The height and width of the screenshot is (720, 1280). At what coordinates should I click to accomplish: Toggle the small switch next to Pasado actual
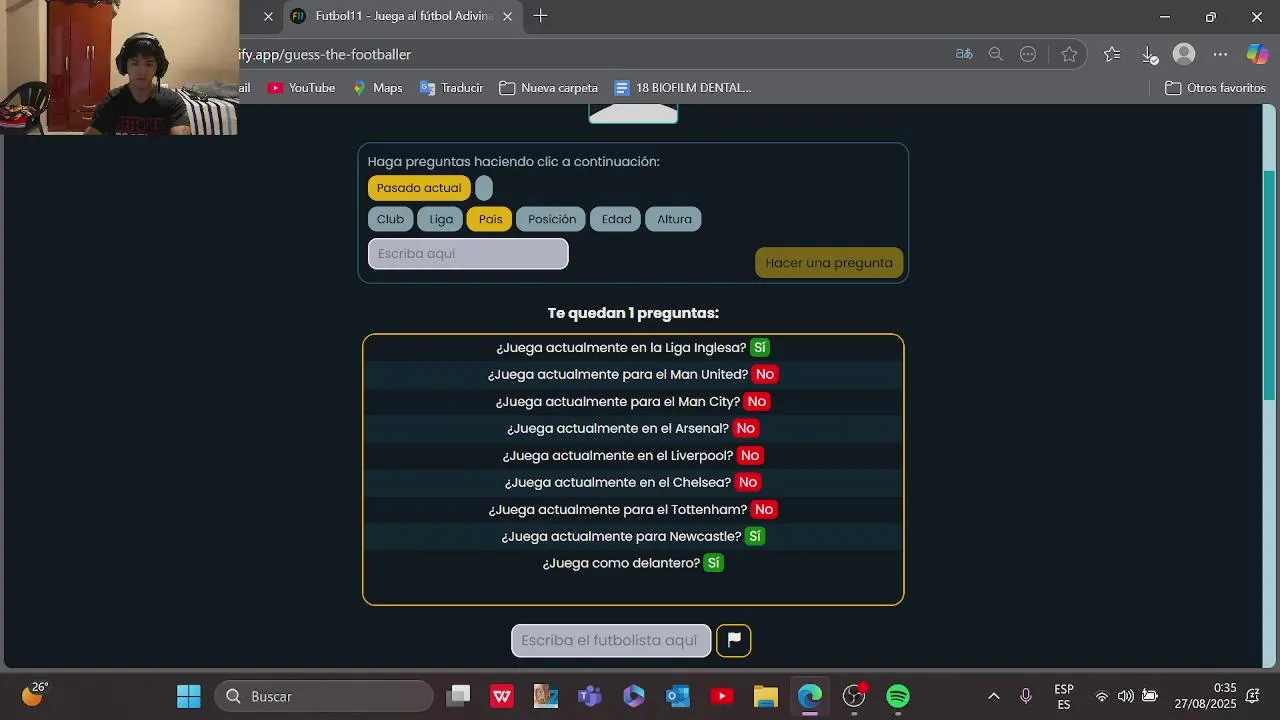[484, 188]
